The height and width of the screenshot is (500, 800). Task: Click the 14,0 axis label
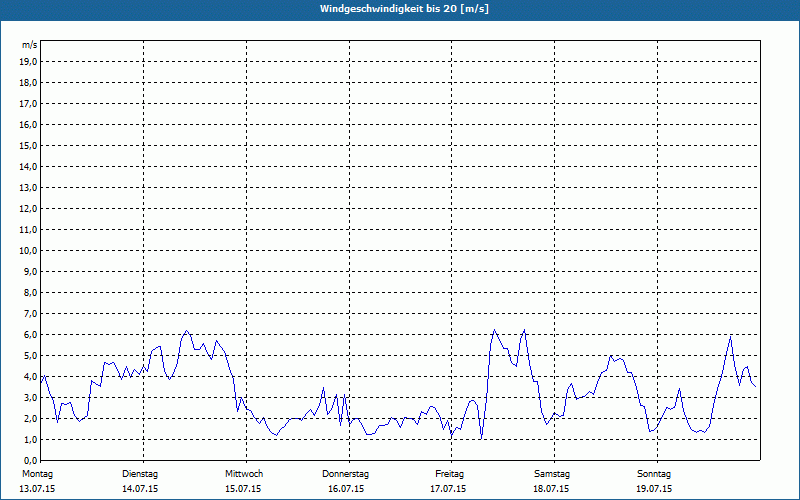coord(29,166)
